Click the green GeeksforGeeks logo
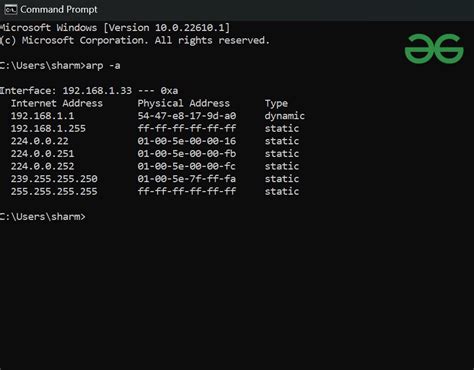The image size is (474, 370). pos(434,48)
